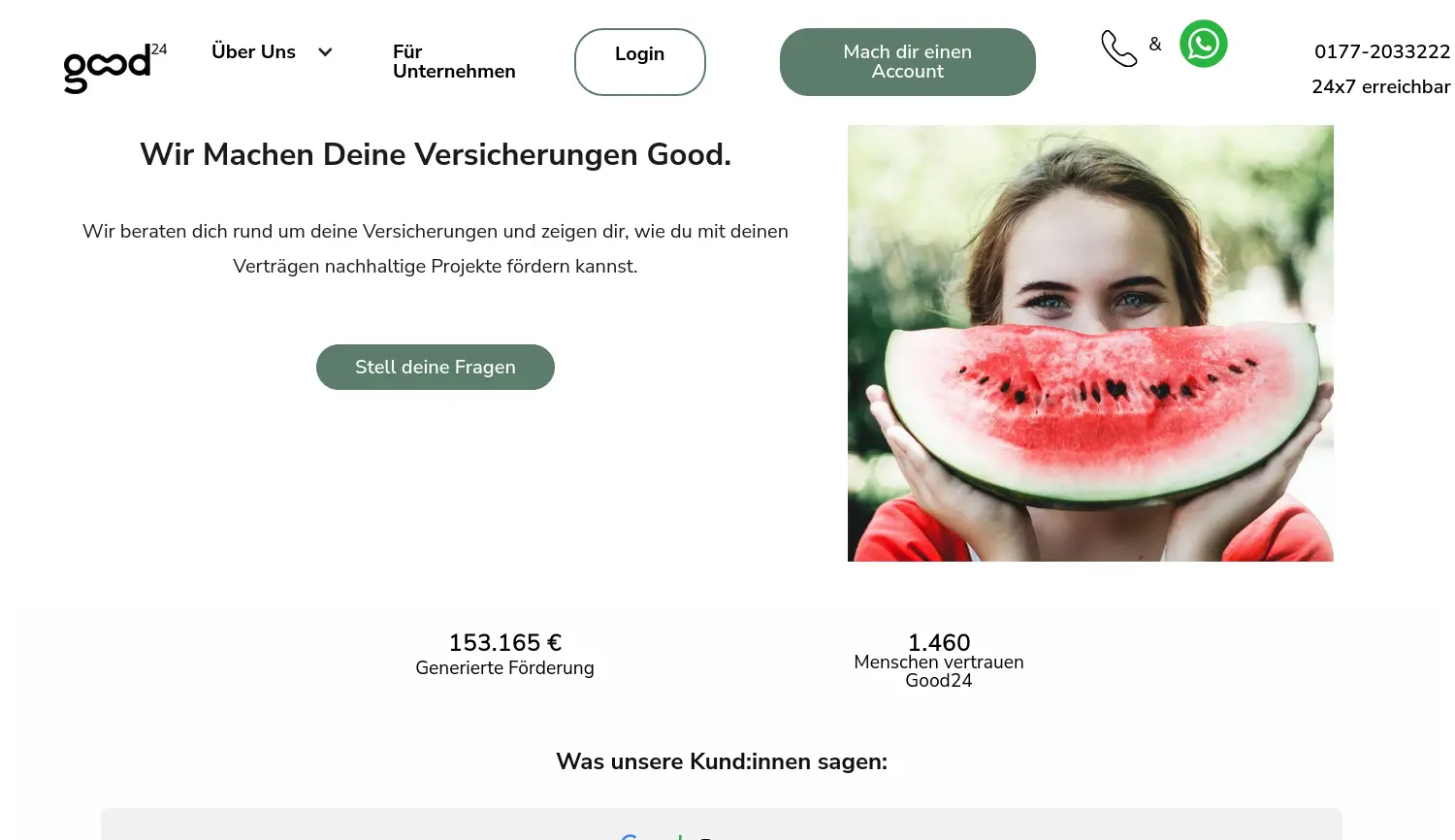
Task: Click the Was unsere Kund:innen sagen heading
Action: point(721,761)
